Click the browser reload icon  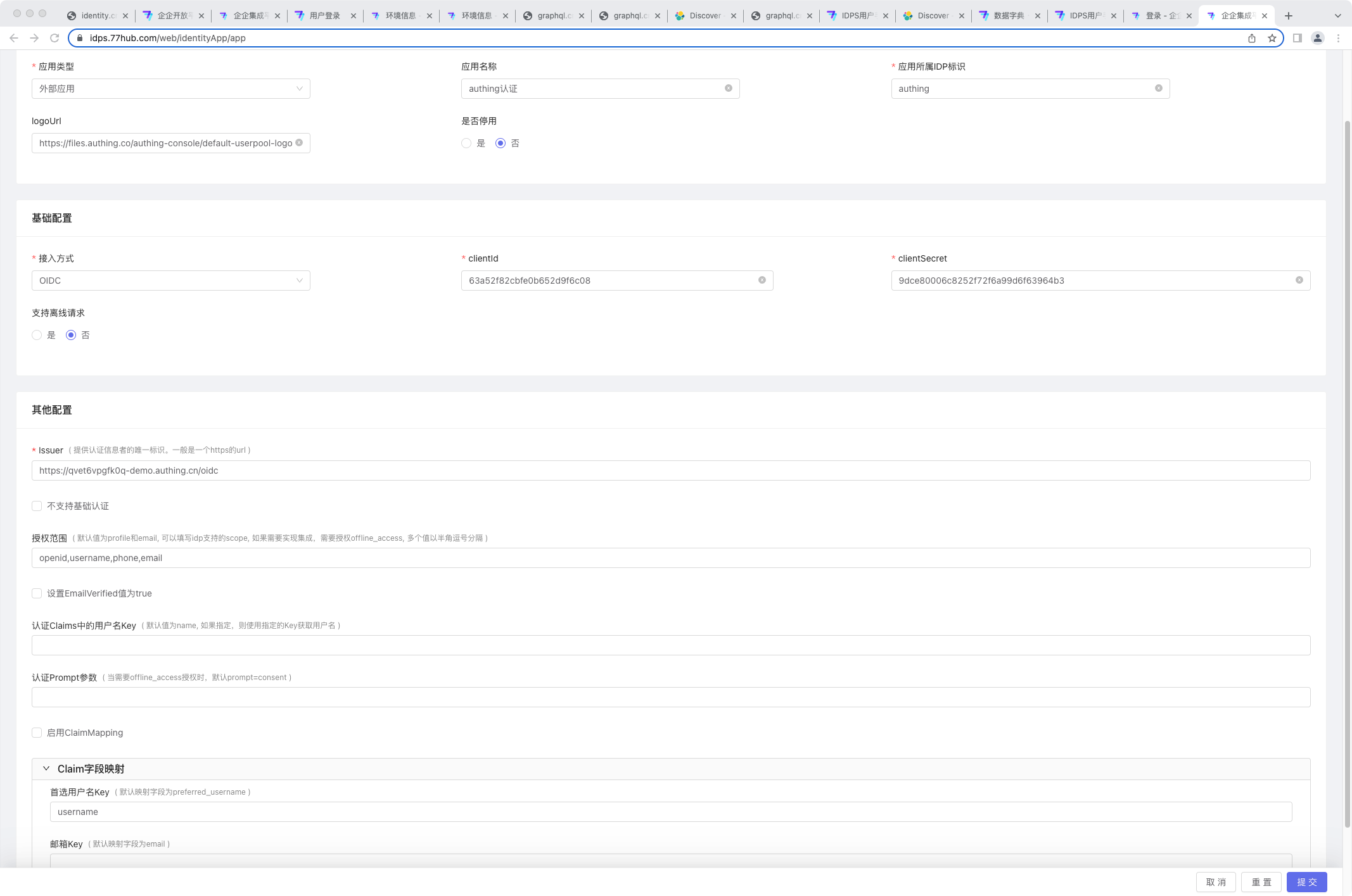tap(54, 38)
